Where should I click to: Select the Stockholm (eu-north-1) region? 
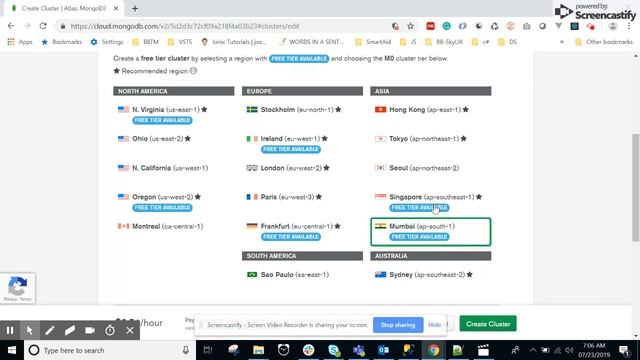302,110
